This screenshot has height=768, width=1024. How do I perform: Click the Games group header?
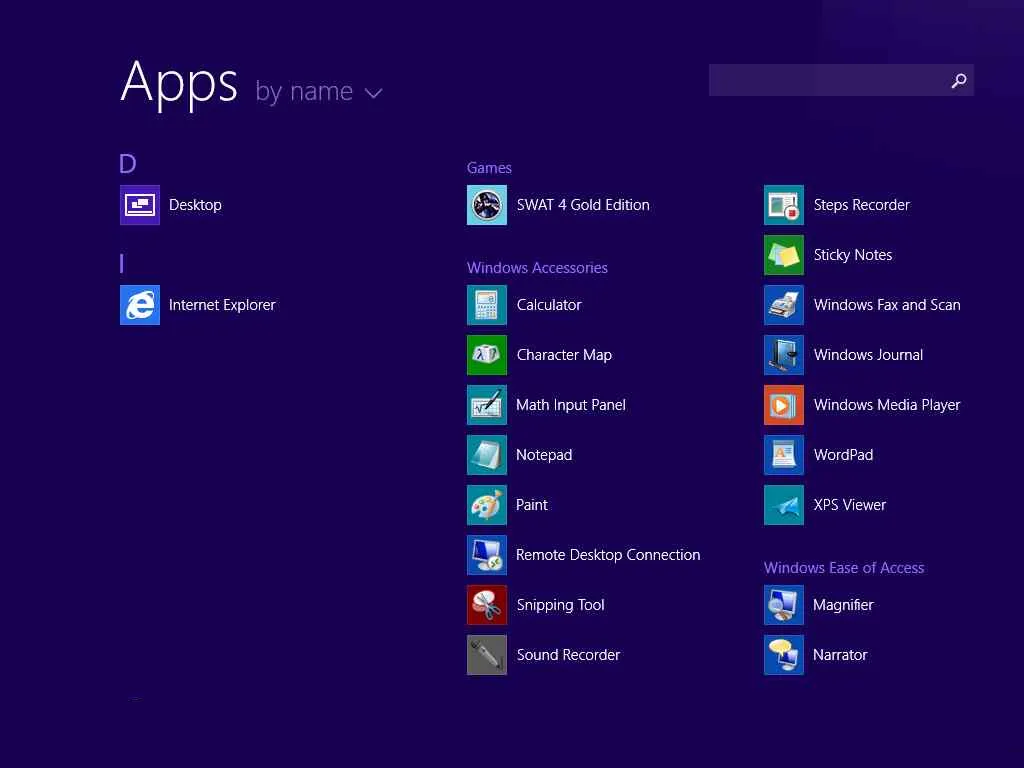[x=489, y=168]
